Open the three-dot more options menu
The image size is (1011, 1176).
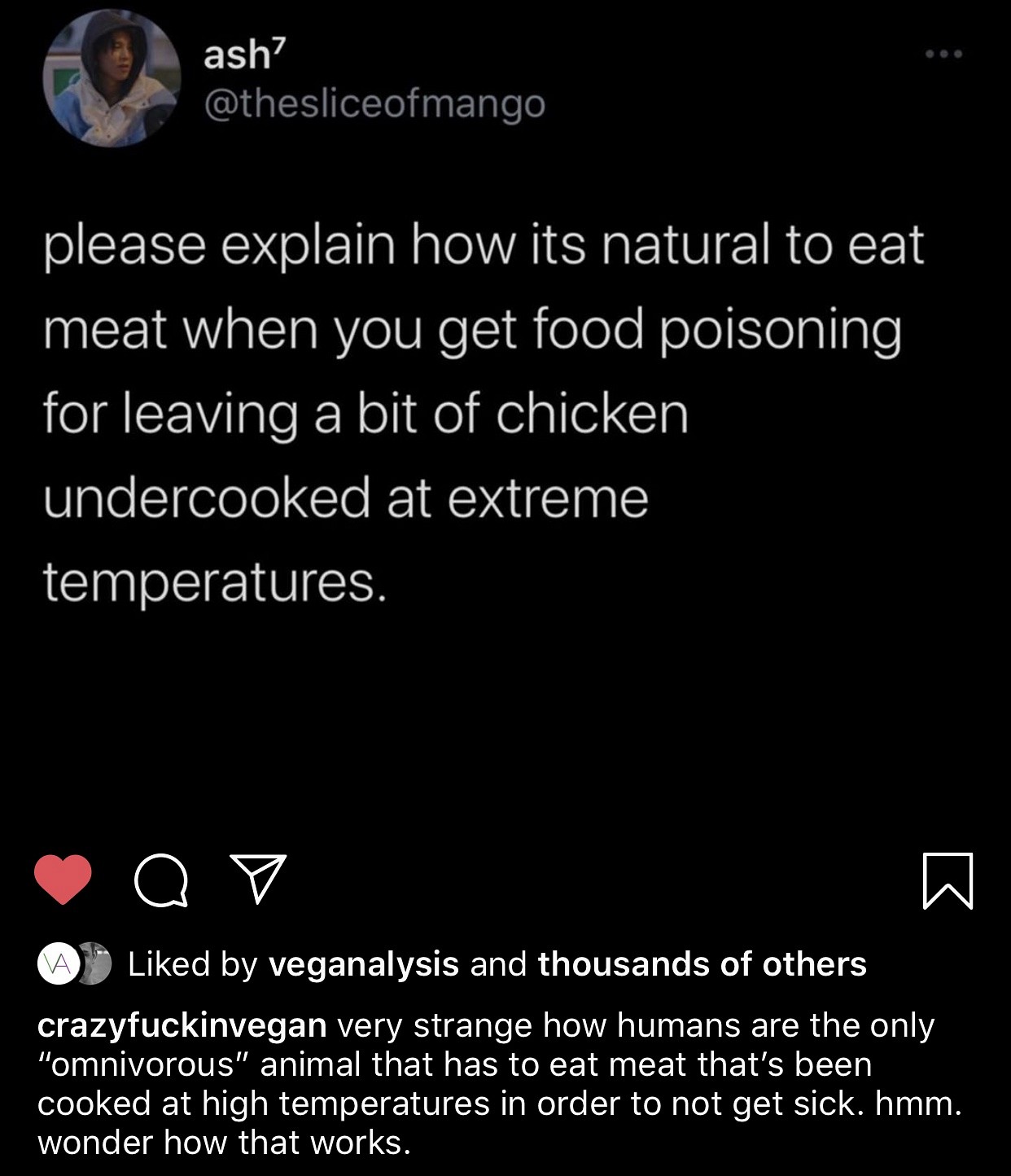tap(944, 55)
